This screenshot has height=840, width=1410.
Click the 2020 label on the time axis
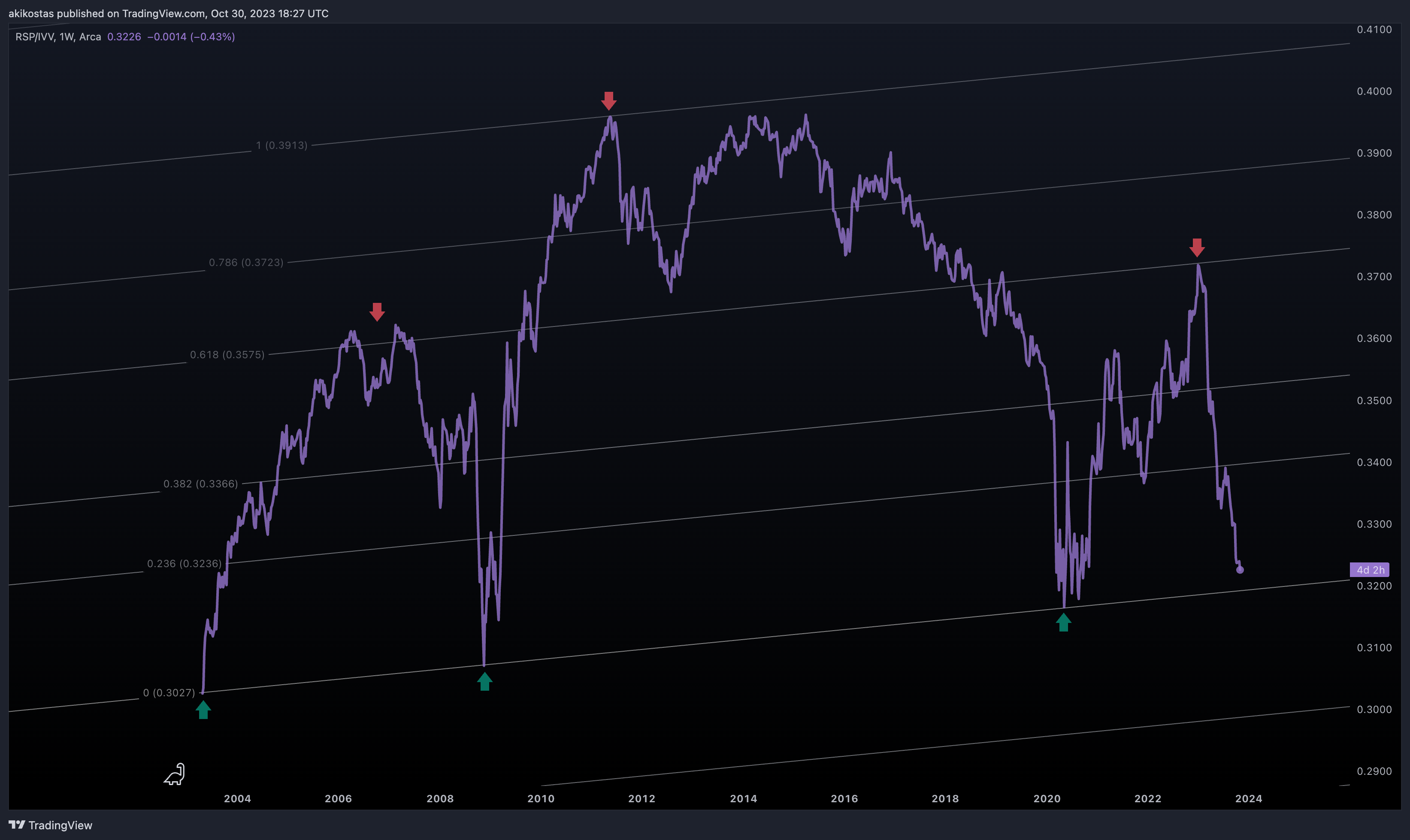pyautogui.click(x=1047, y=799)
